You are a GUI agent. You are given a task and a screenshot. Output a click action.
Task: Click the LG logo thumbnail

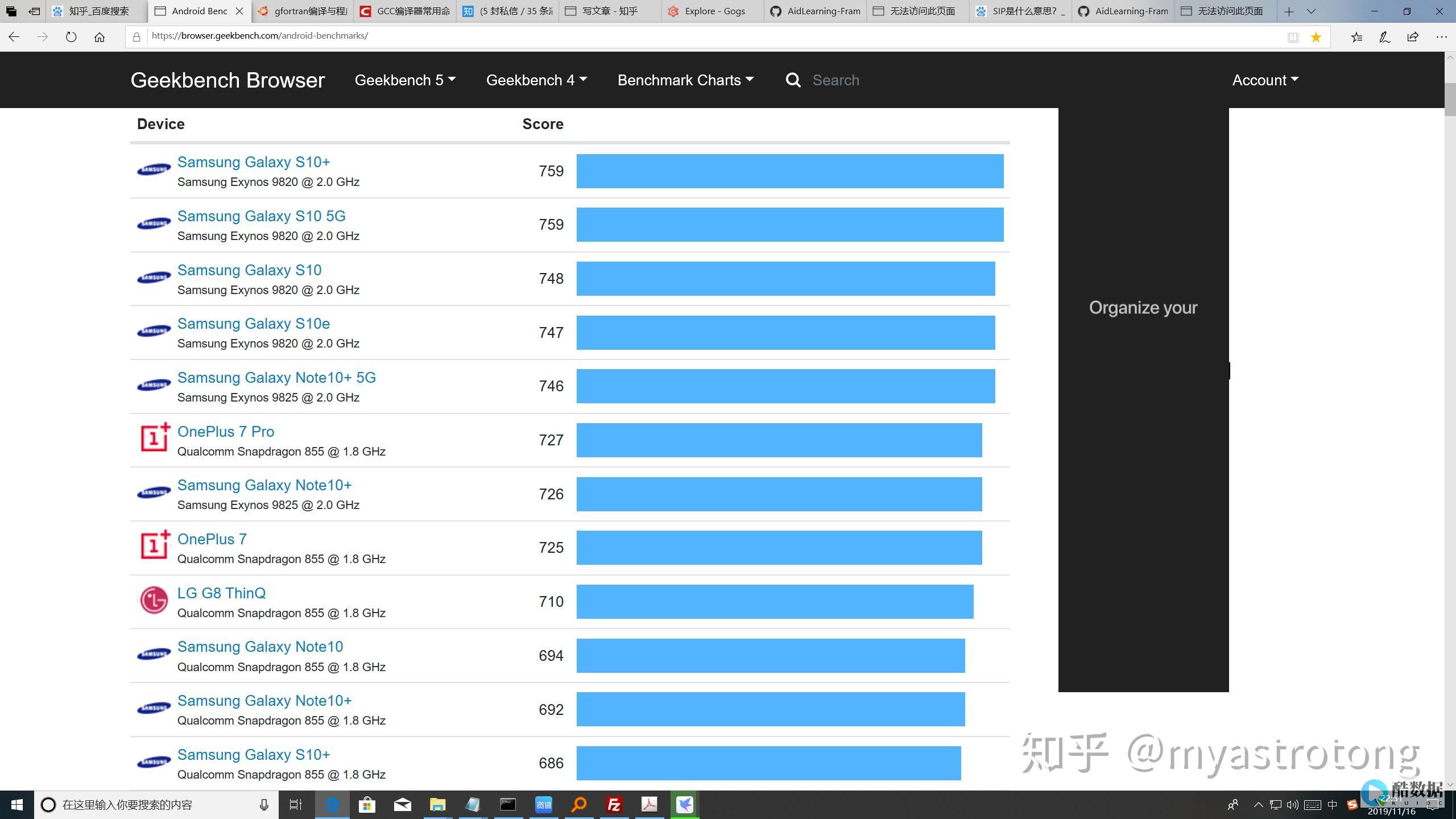pos(154,600)
